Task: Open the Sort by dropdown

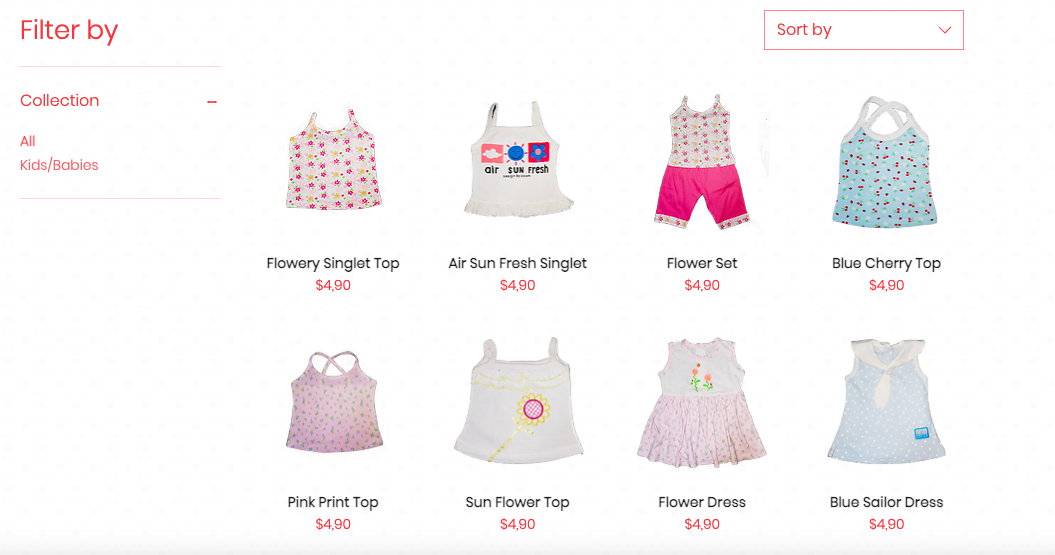Action: tap(863, 30)
